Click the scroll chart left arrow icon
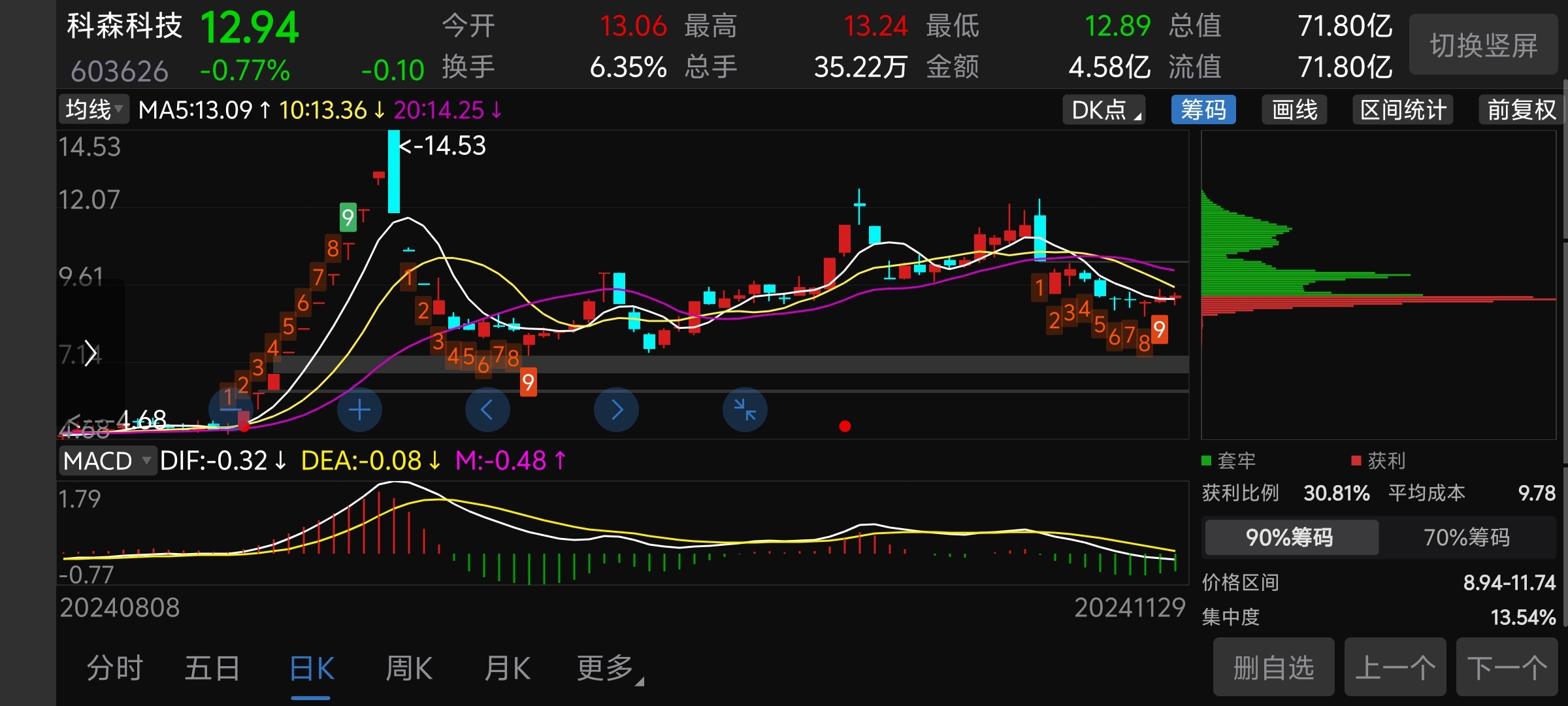 tap(487, 410)
